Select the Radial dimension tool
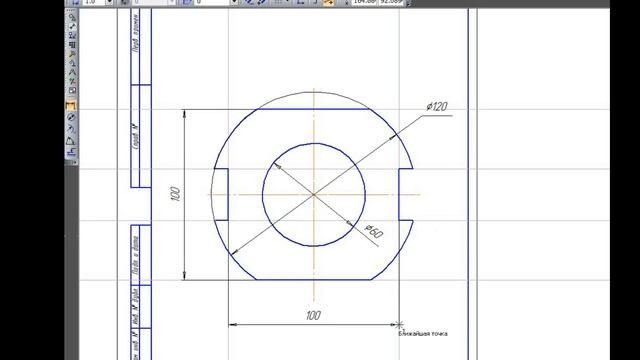The height and width of the screenshot is (360, 640). click(71, 129)
